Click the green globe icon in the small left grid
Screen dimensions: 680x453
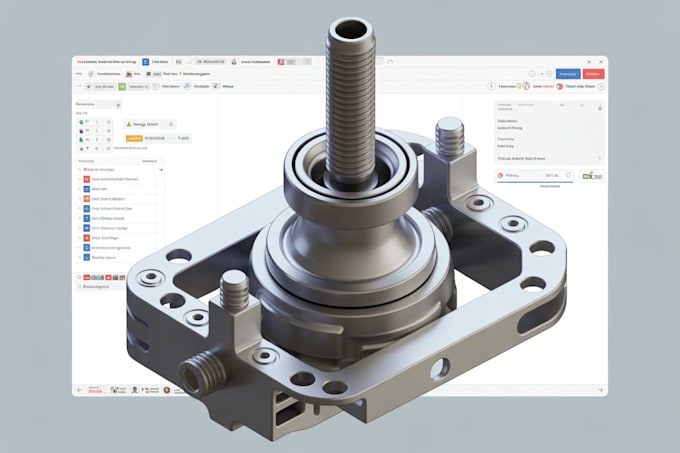[81, 122]
